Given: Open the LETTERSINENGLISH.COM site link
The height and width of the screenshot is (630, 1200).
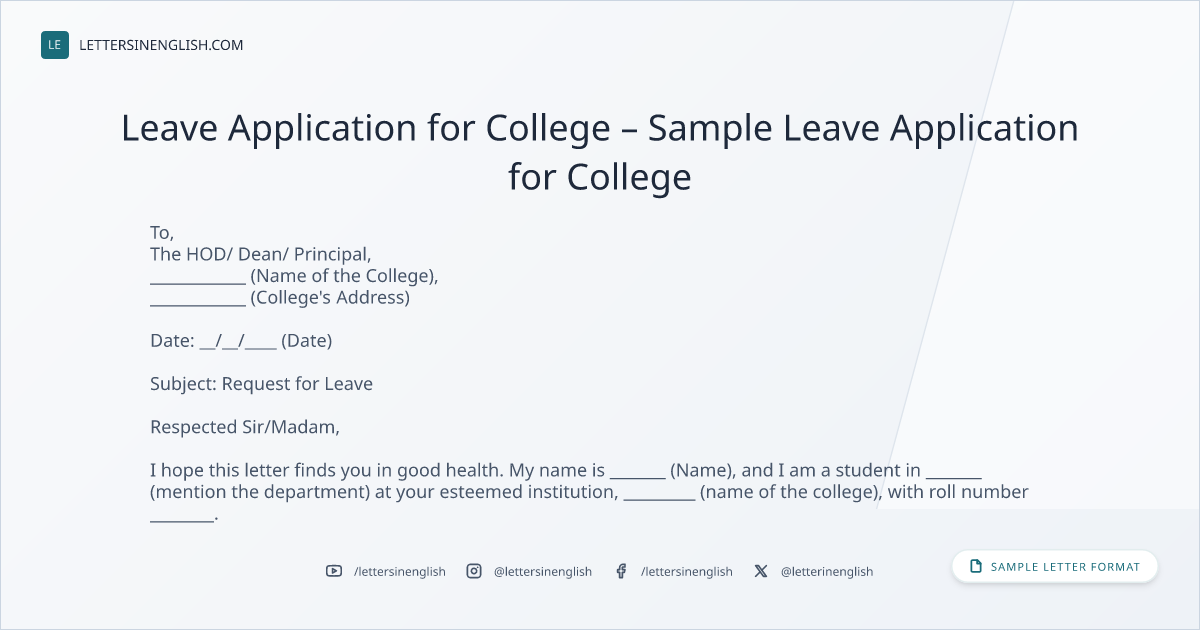Looking at the screenshot, I should (161, 45).
